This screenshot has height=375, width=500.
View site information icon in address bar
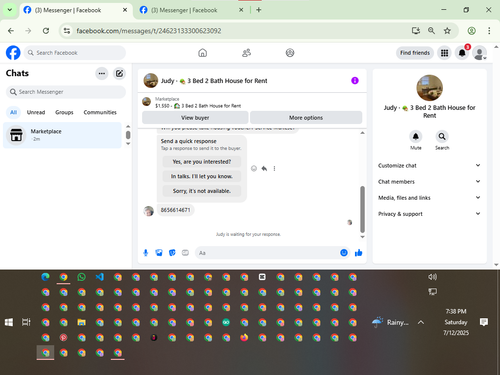click(x=67, y=31)
